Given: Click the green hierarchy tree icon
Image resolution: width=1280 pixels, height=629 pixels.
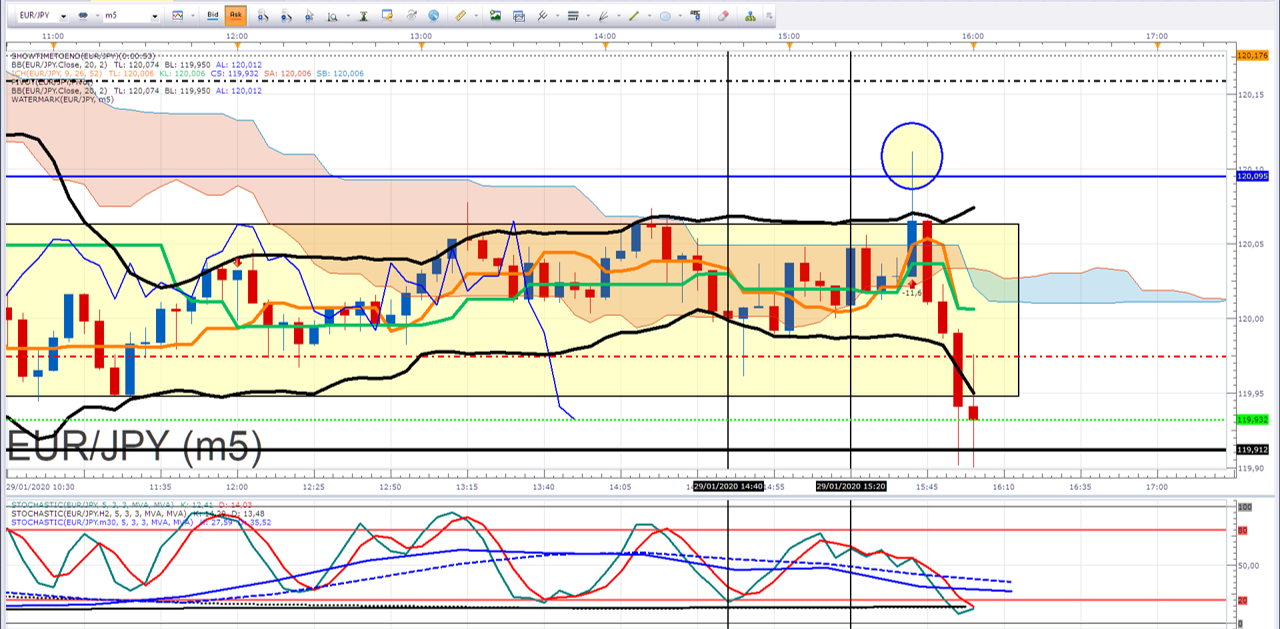Looking at the screenshot, I should [x=751, y=15].
